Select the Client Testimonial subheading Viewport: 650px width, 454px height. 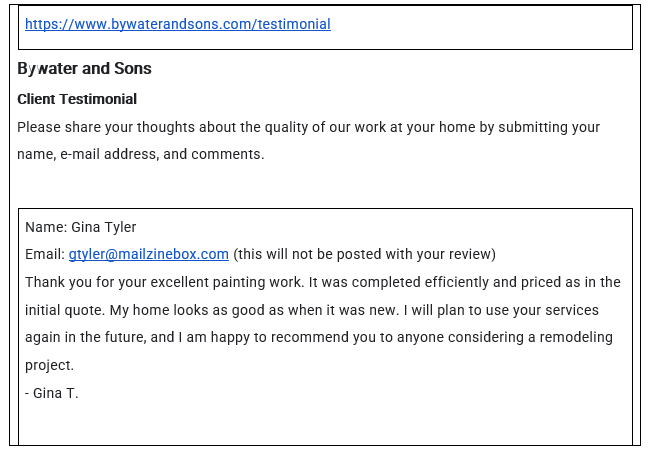coord(77,99)
